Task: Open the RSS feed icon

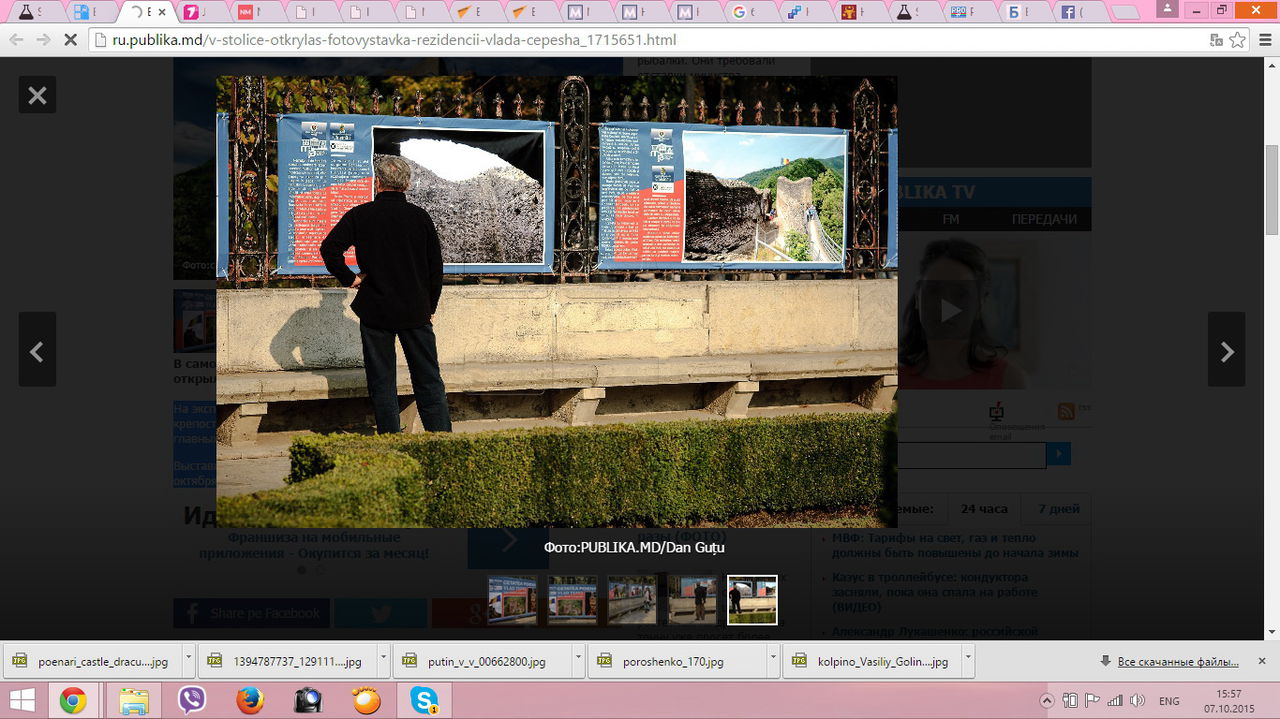Action: point(1066,411)
